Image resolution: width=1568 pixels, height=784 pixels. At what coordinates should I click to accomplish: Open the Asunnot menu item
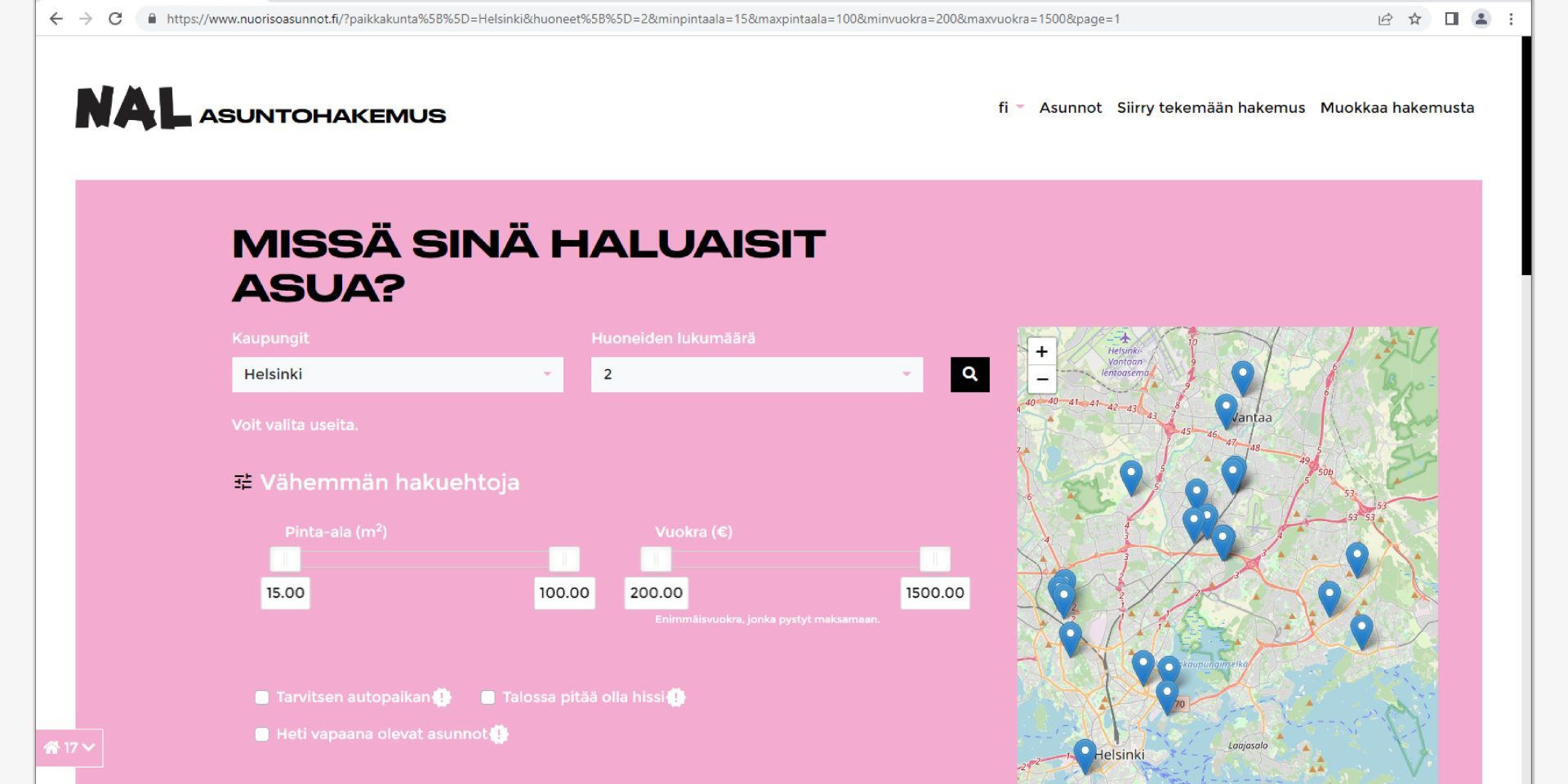pos(1070,107)
